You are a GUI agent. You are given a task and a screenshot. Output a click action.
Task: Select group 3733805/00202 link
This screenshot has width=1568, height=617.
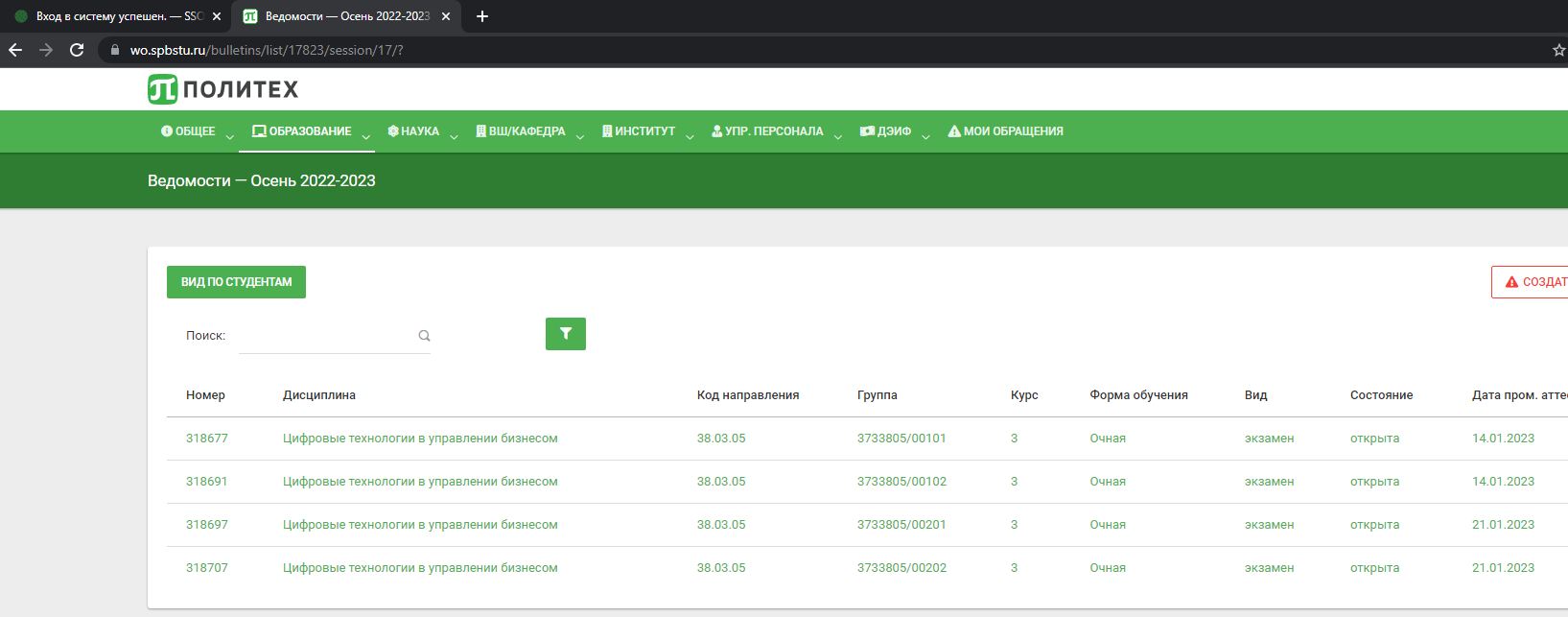click(901, 568)
